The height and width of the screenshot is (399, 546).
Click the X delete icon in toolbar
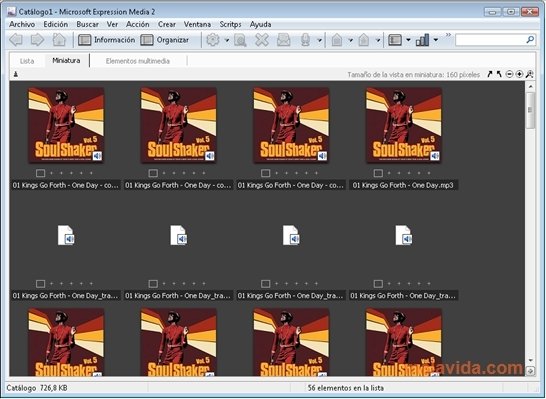pyautogui.click(x=262, y=40)
